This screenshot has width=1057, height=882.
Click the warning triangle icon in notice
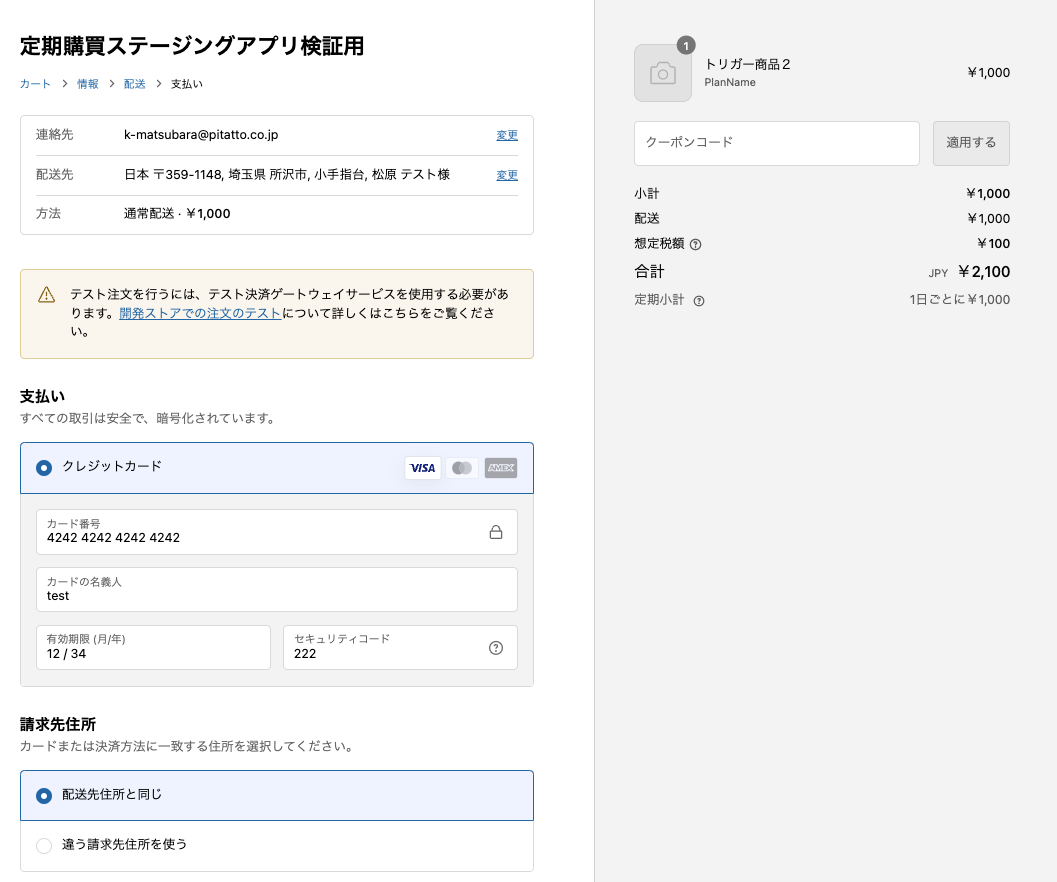pyautogui.click(x=46, y=295)
